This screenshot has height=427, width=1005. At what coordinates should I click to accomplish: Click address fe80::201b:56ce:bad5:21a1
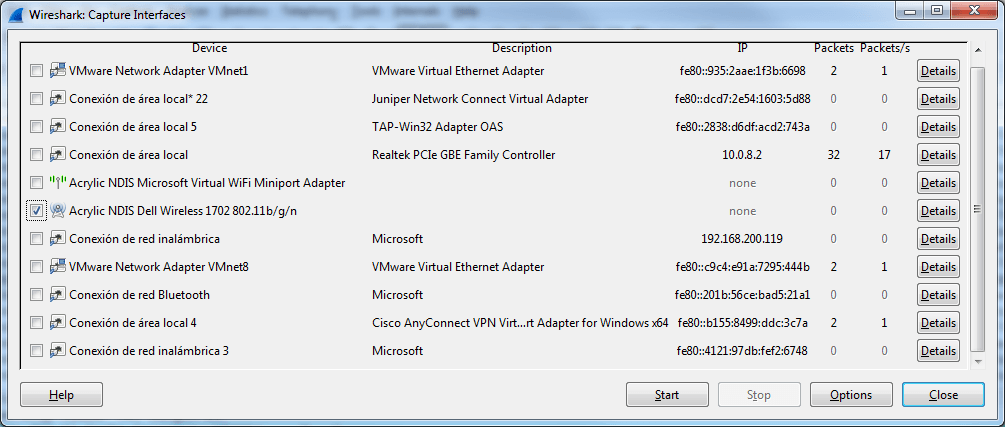[x=742, y=295]
